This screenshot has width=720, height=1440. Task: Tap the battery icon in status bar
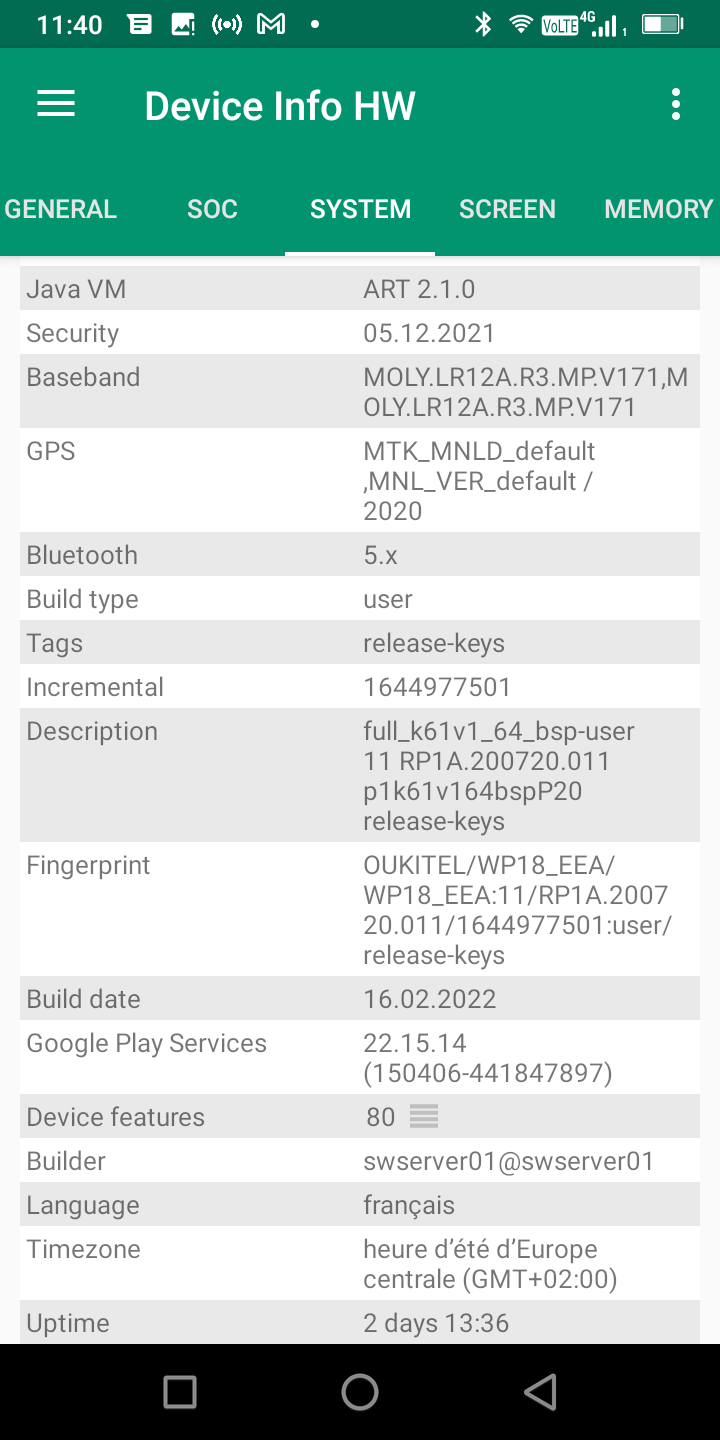coord(661,25)
